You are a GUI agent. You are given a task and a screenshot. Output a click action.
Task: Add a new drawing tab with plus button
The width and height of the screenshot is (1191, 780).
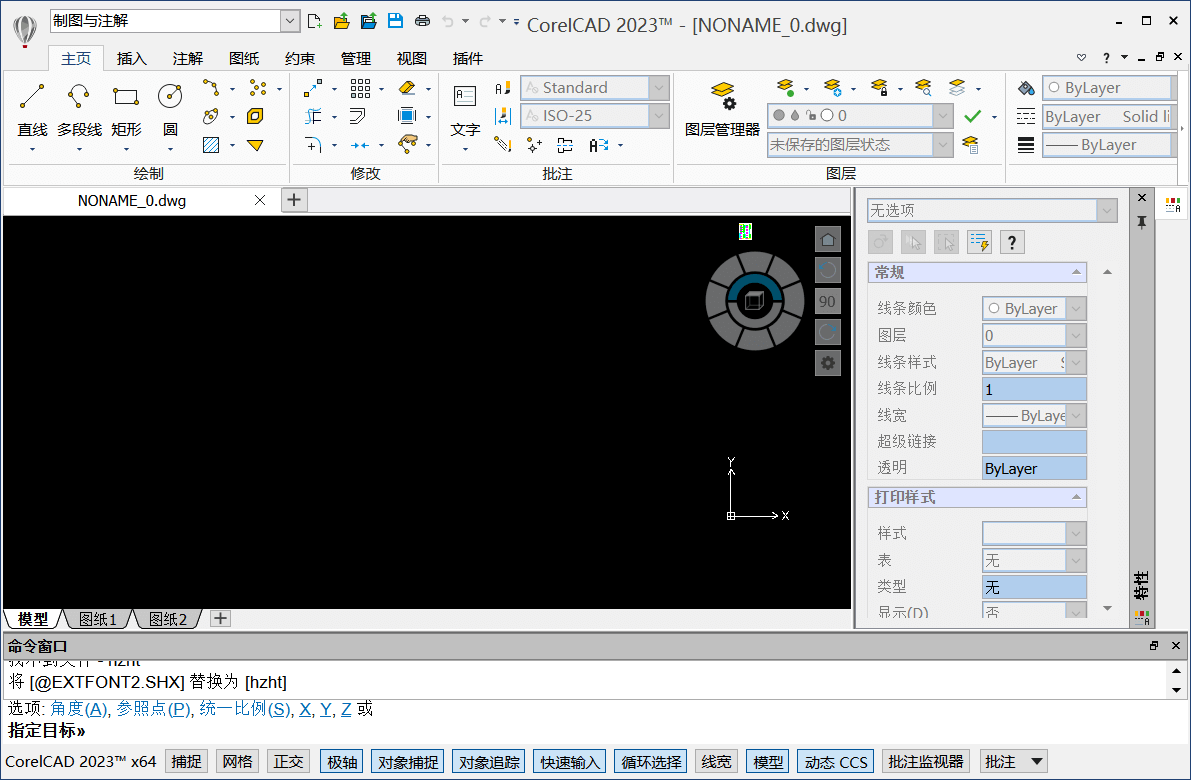click(294, 201)
